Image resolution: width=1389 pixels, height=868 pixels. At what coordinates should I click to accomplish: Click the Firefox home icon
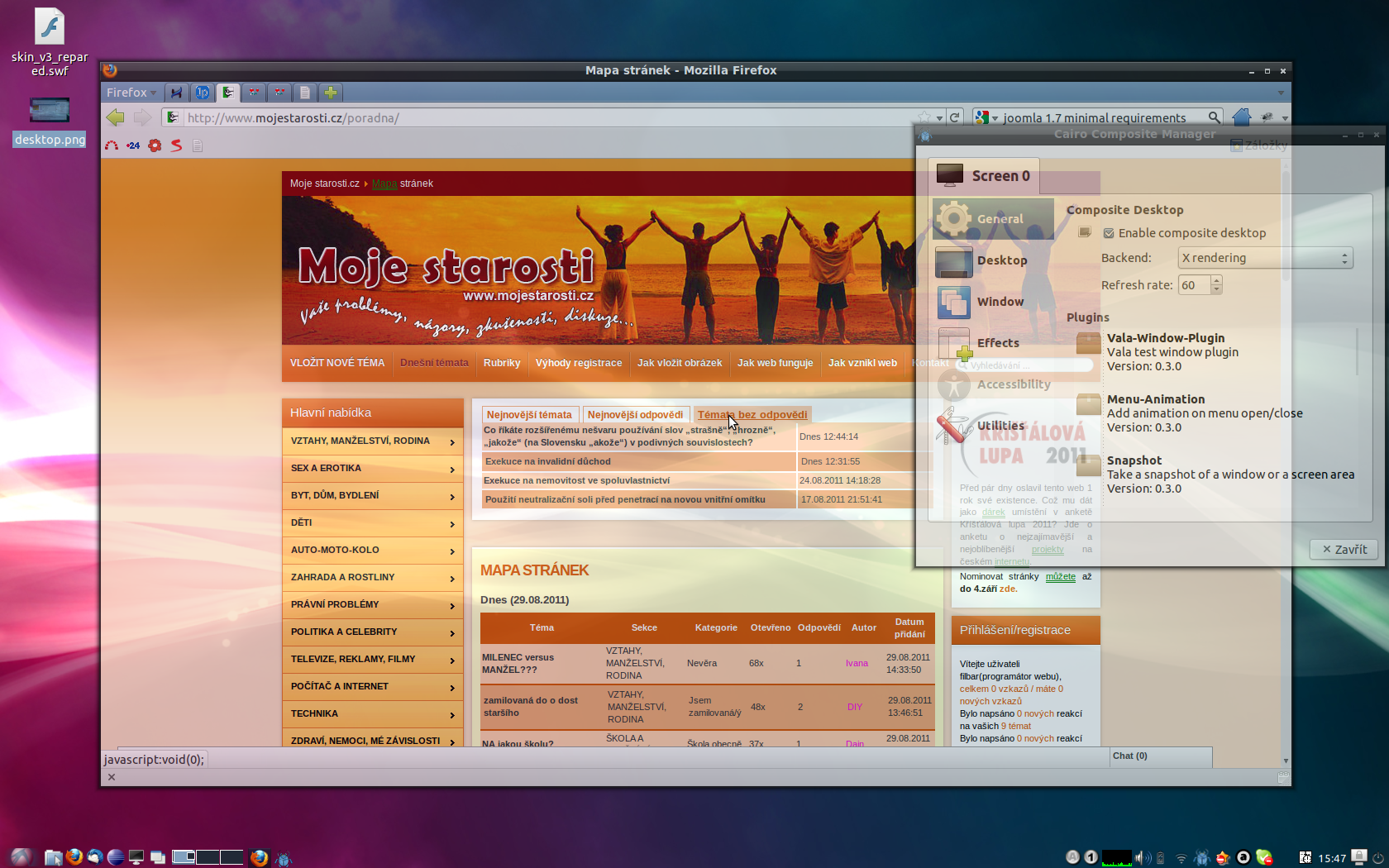pyautogui.click(x=1241, y=117)
